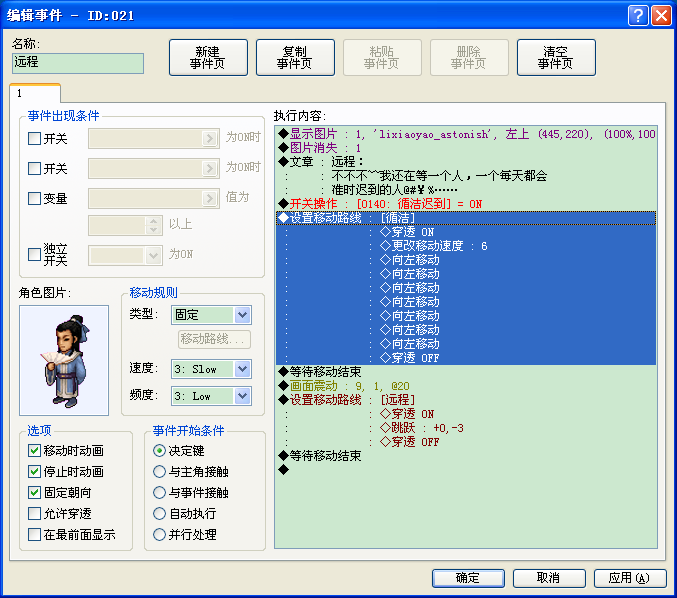Enable the 变量 condition checkbox

pyautogui.click(x=35, y=198)
